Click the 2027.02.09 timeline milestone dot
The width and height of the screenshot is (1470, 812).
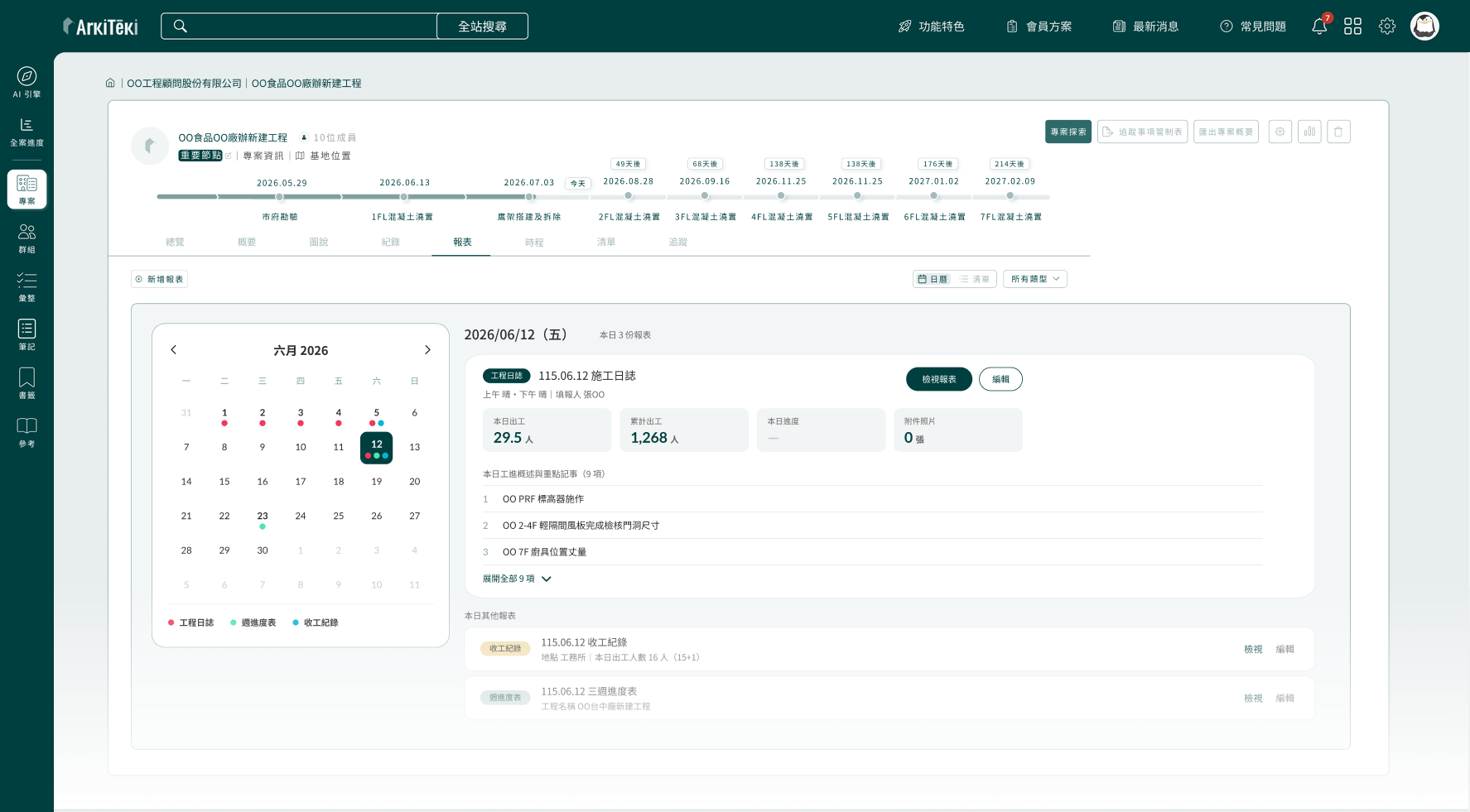1010,196
